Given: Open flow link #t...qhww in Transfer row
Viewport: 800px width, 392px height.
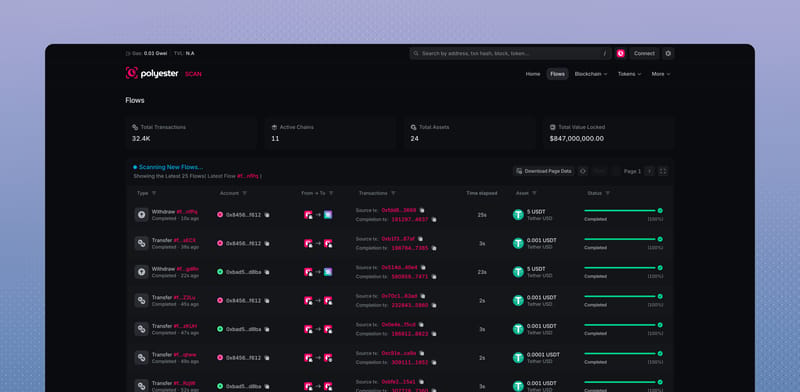Looking at the screenshot, I should [184, 355].
